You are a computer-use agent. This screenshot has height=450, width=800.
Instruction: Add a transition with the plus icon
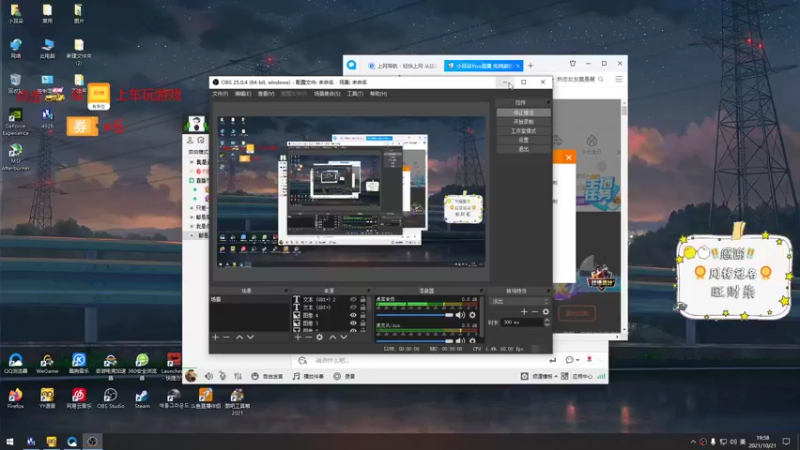[524, 312]
